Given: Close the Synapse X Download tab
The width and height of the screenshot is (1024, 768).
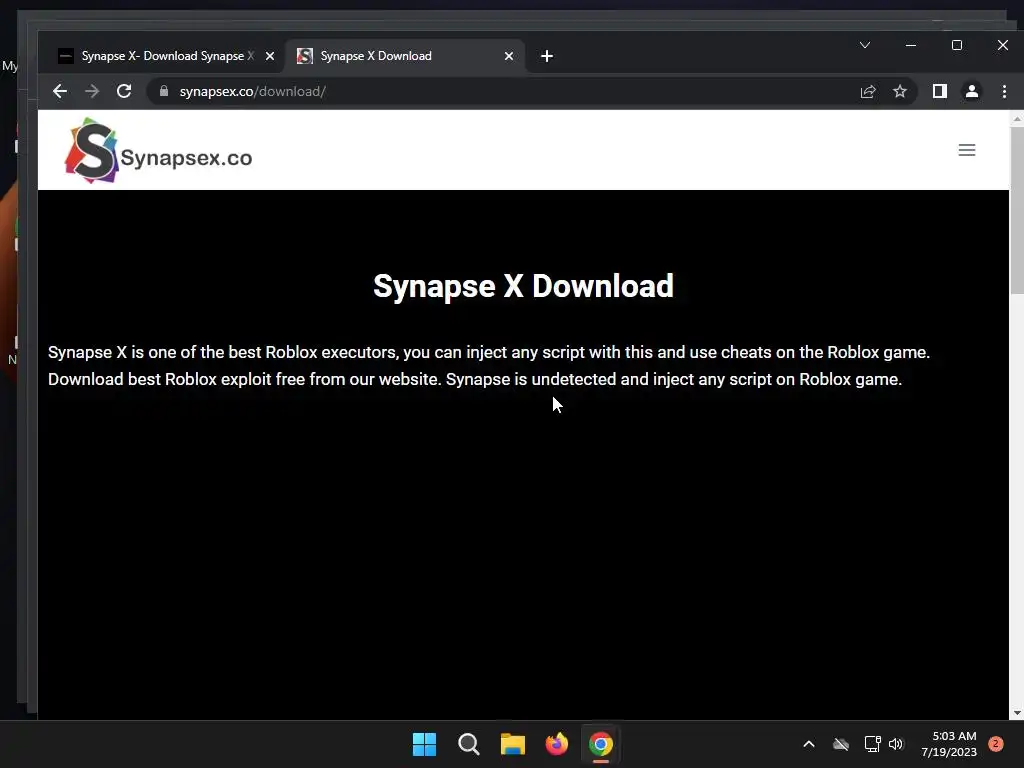Looking at the screenshot, I should (509, 56).
